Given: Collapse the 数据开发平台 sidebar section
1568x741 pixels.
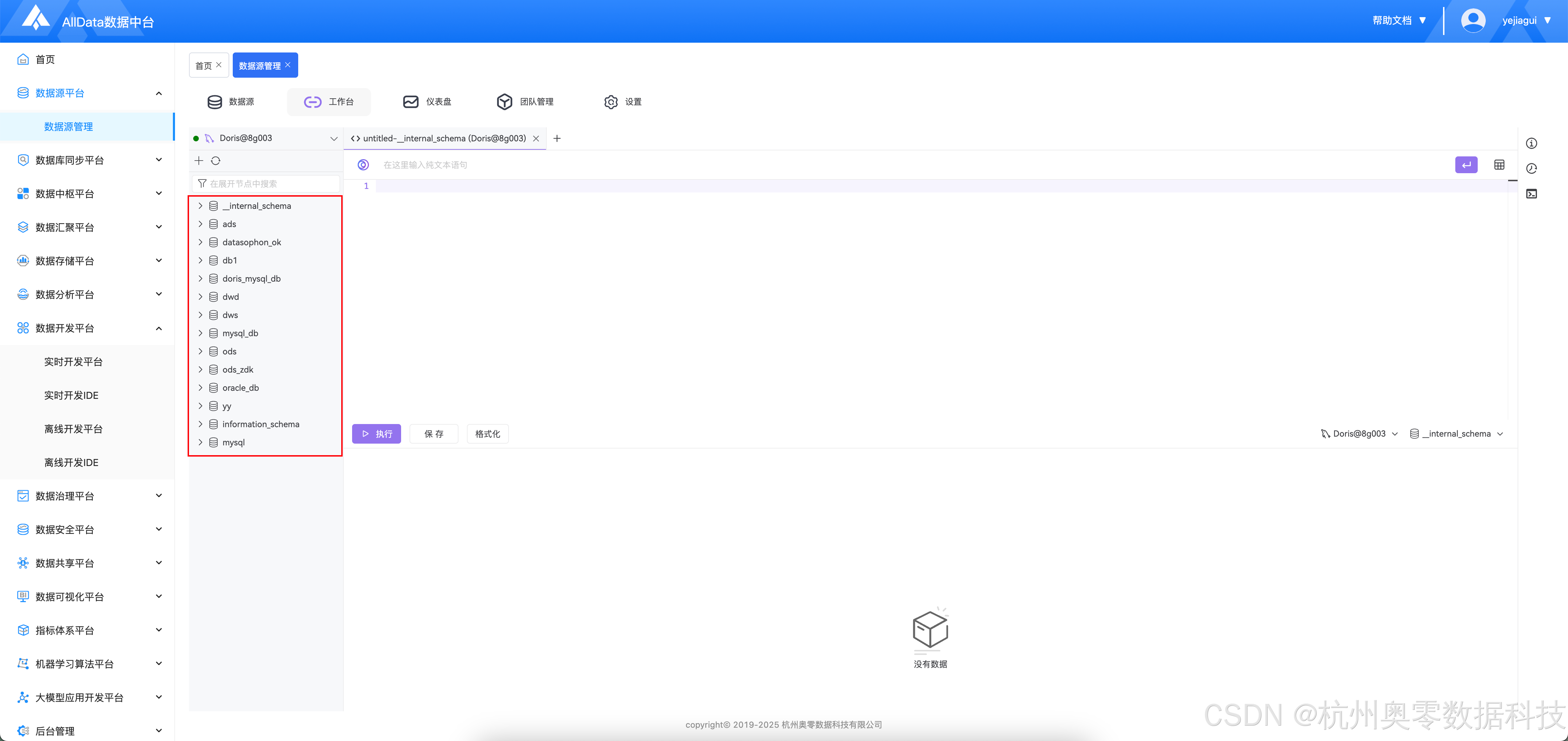Looking at the screenshot, I should (159, 329).
